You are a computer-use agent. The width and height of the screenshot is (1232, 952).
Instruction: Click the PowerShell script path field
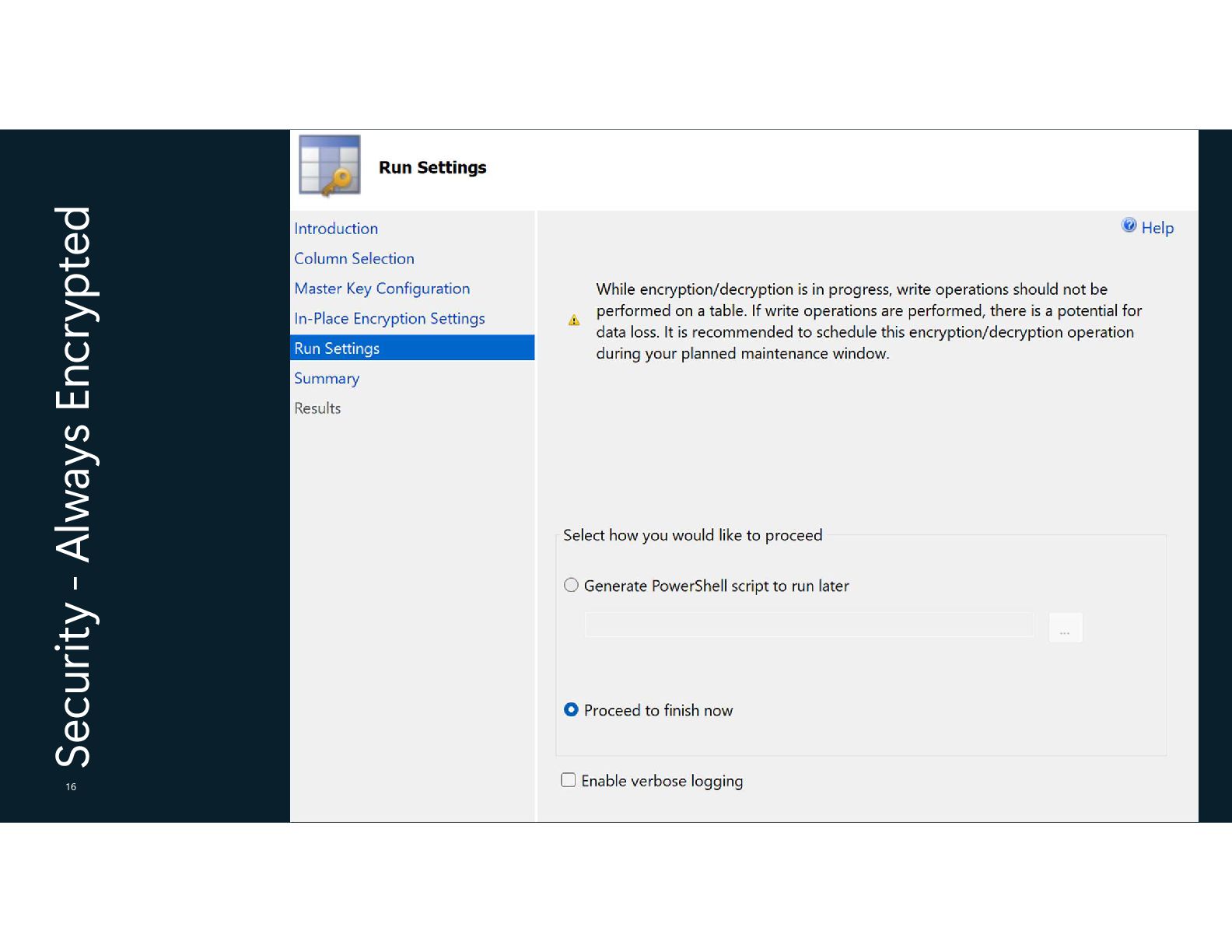point(810,625)
